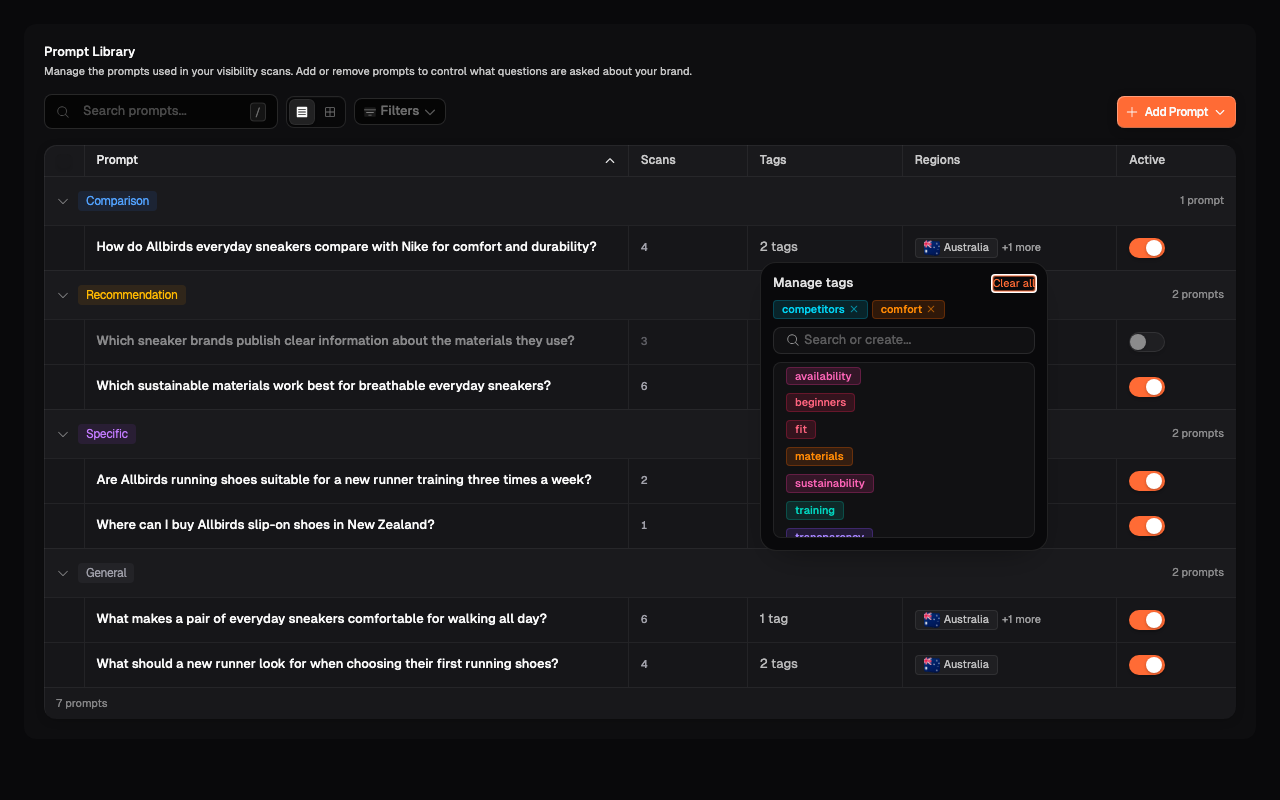This screenshot has width=1280, height=800.
Task: Open the Add Prompt dropdown
Action: click(x=1176, y=112)
